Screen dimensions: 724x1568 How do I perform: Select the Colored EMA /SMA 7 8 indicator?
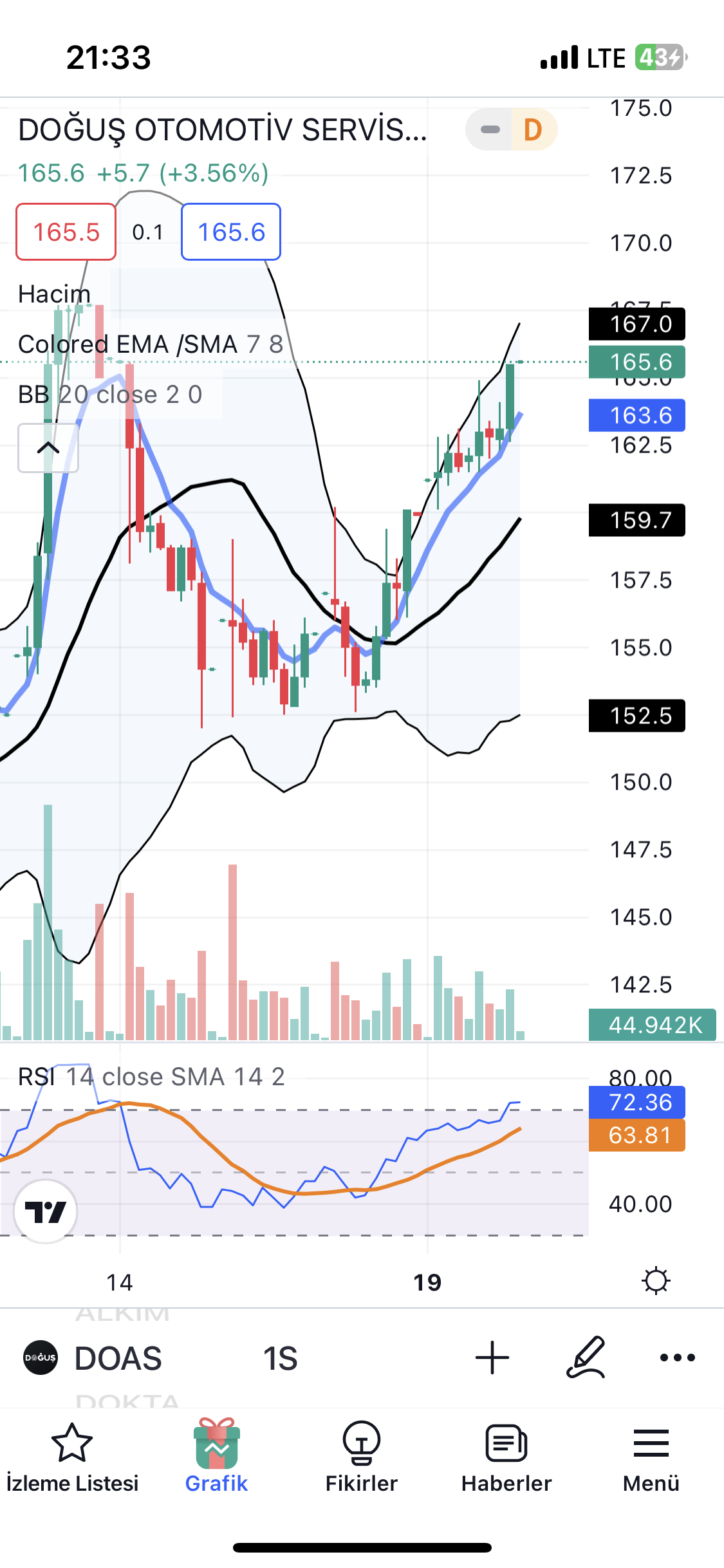(x=151, y=344)
